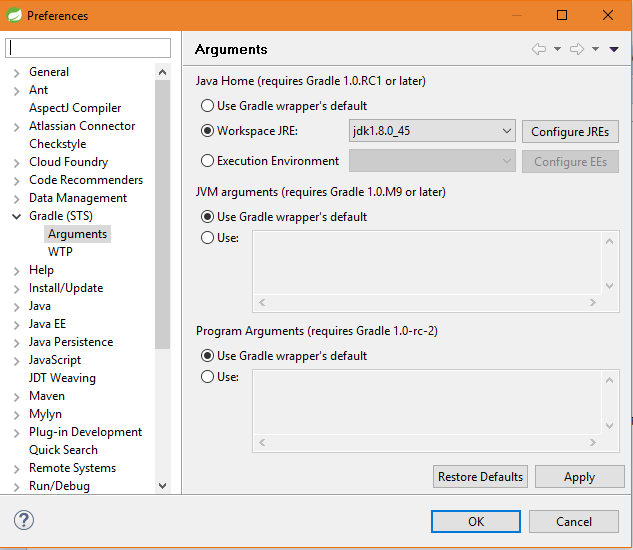Open the Execution Environment combo box
This screenshot has height=550, width=633.
click(x=432, y=161)
